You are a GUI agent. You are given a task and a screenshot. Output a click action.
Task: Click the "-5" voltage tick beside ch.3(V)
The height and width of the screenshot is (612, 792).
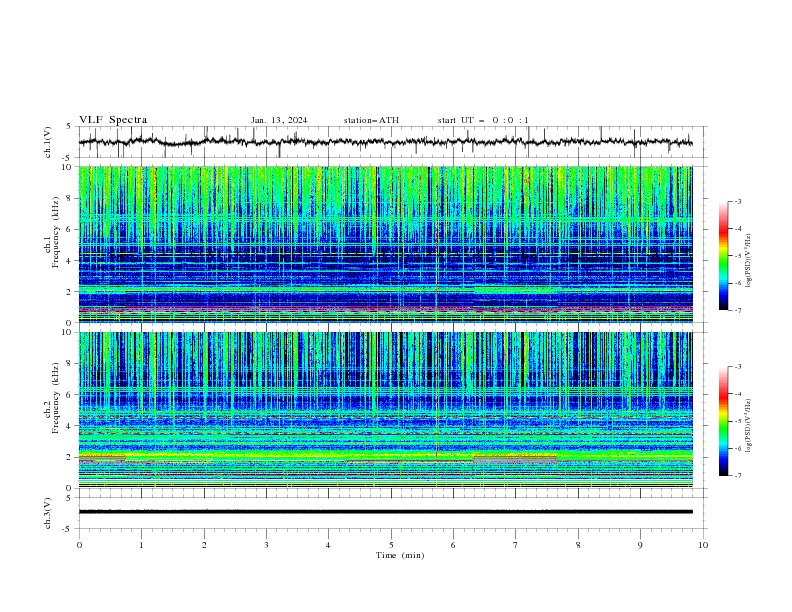tap(67, 529)
